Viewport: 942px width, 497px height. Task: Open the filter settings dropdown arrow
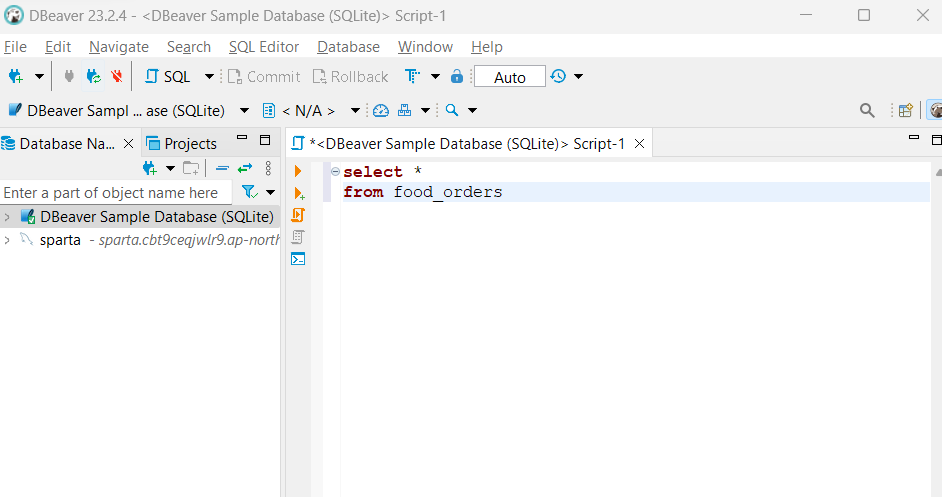[270, 192]
